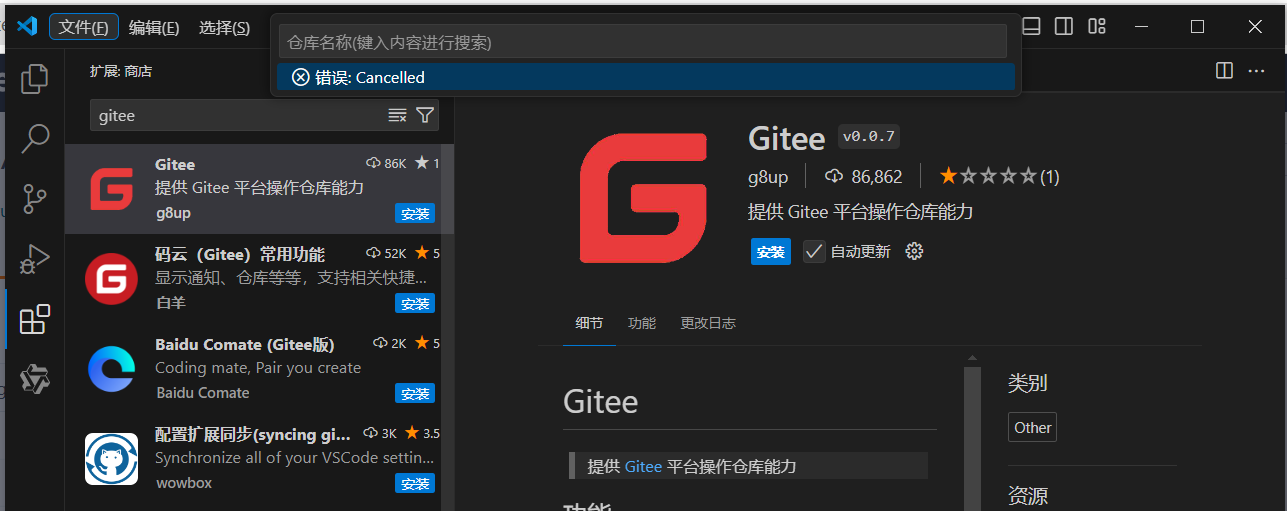Install the Baidu Comate (Gitee版) extension

point(415,393)
